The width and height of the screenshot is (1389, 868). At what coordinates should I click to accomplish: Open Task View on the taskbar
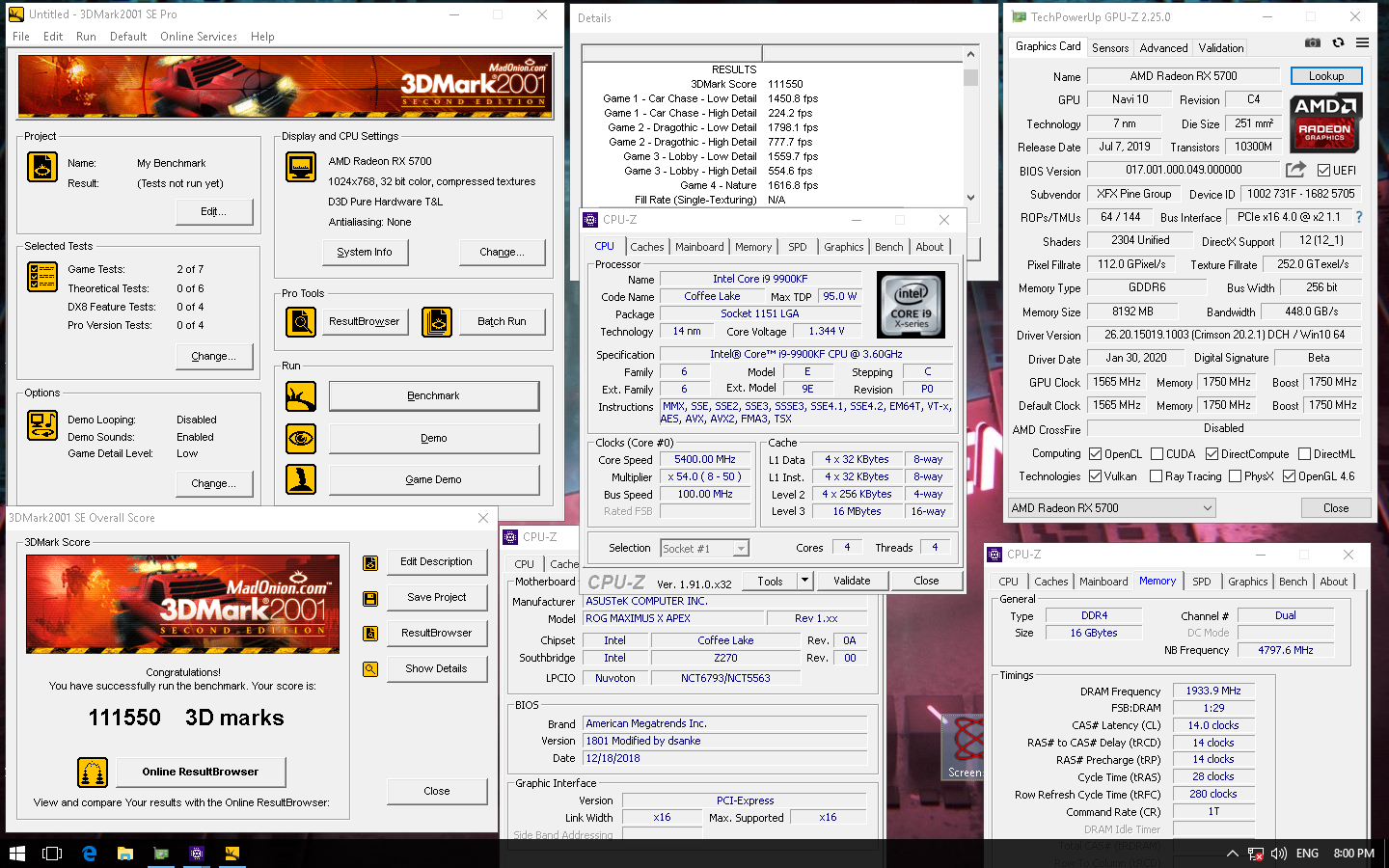tap(52, 854)
